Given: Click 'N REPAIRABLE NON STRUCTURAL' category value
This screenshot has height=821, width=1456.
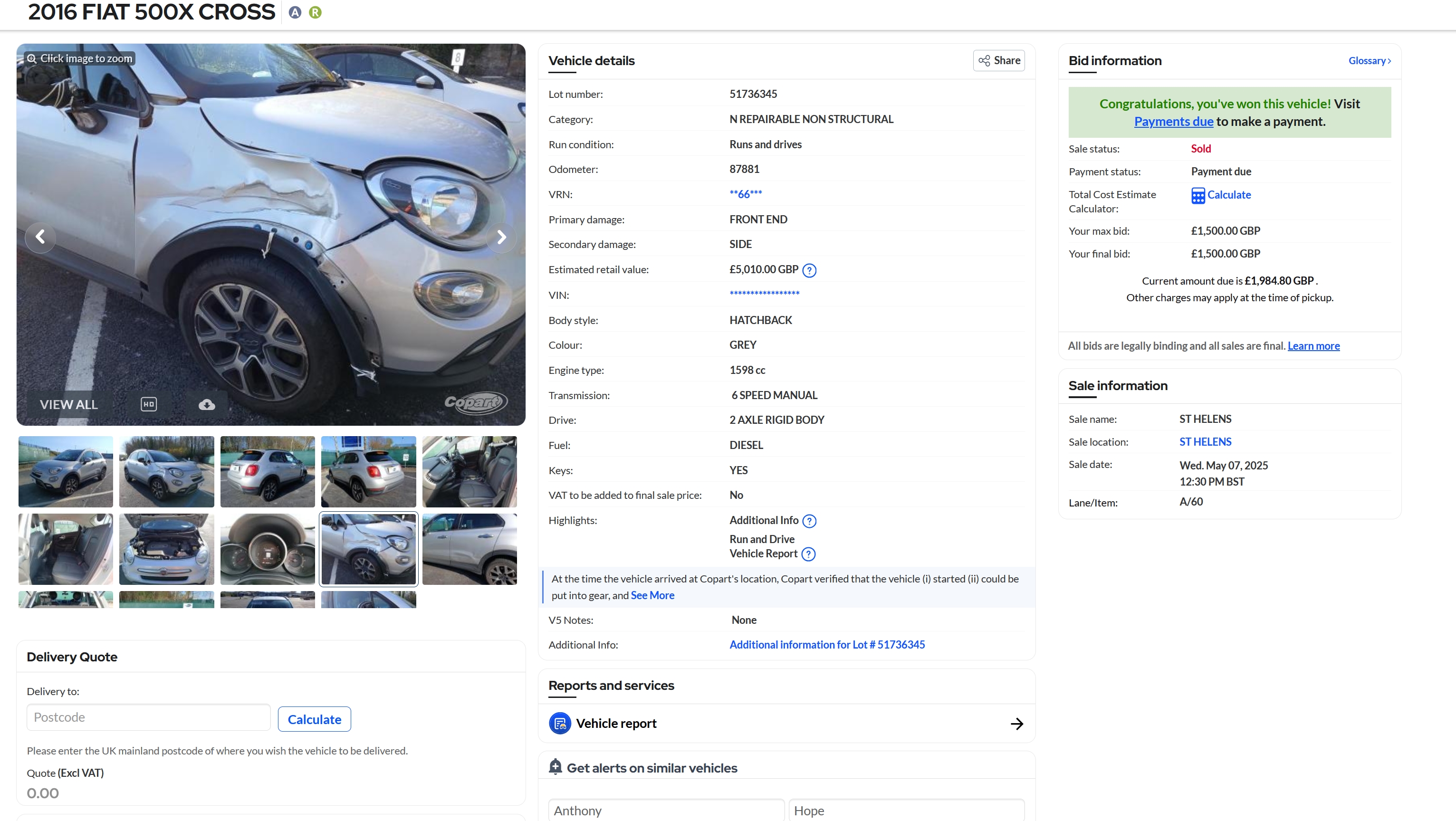Looking at the screenshot, I should click(811, 119).
